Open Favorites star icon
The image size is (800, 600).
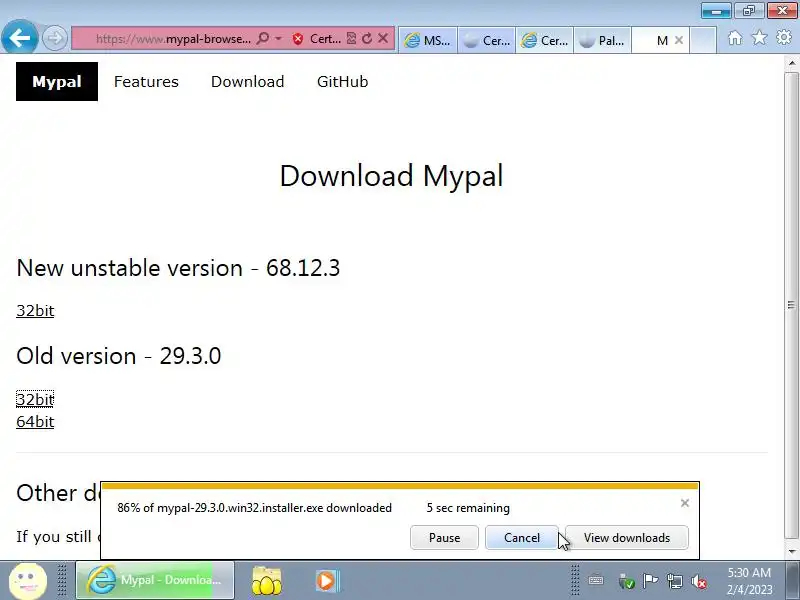click(x=760, y=37)
